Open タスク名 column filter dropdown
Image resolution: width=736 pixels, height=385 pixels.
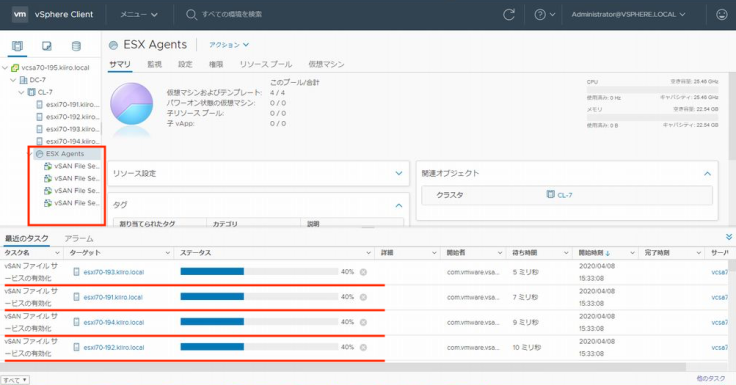(x=57, y=253)
